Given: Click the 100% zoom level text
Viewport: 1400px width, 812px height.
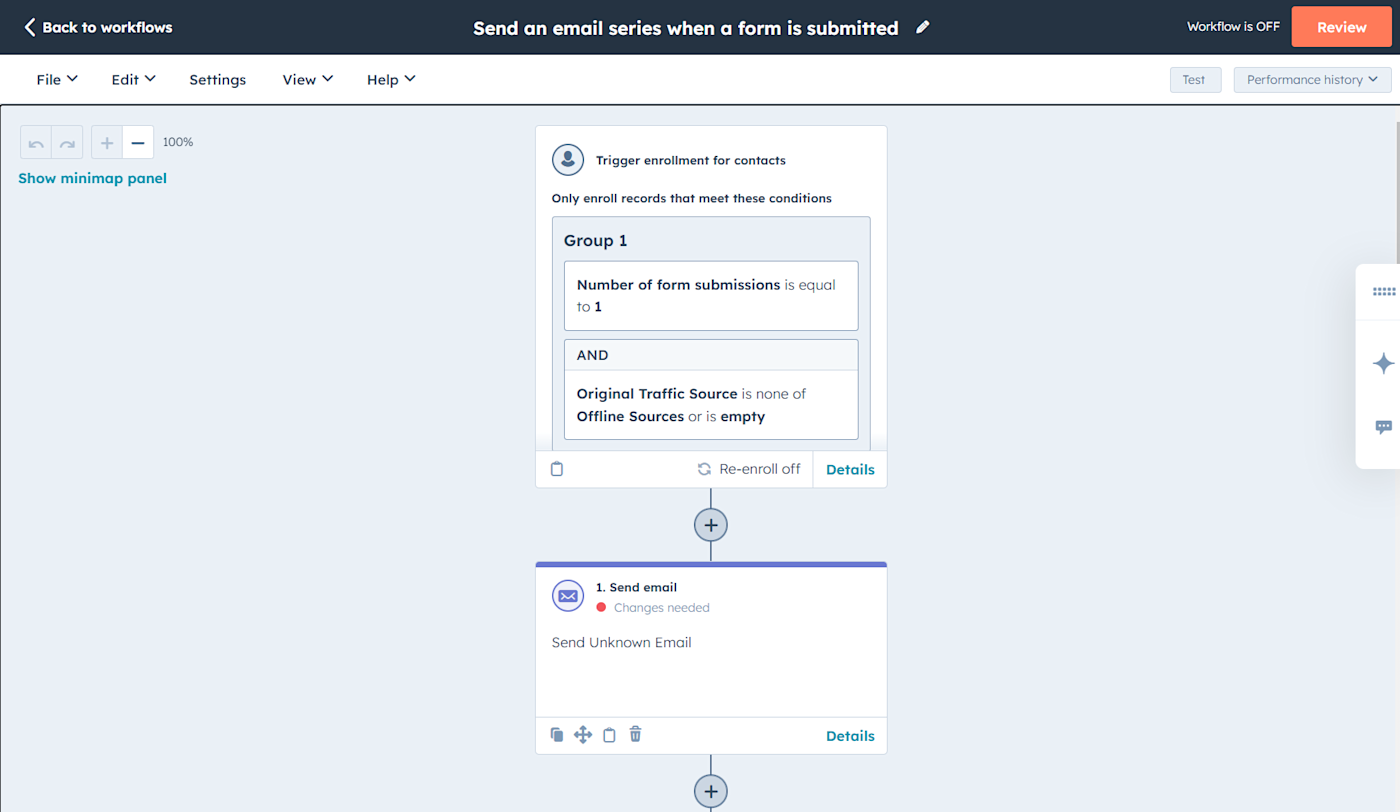Looking at the screenshot, I should [x=178, y=142].
